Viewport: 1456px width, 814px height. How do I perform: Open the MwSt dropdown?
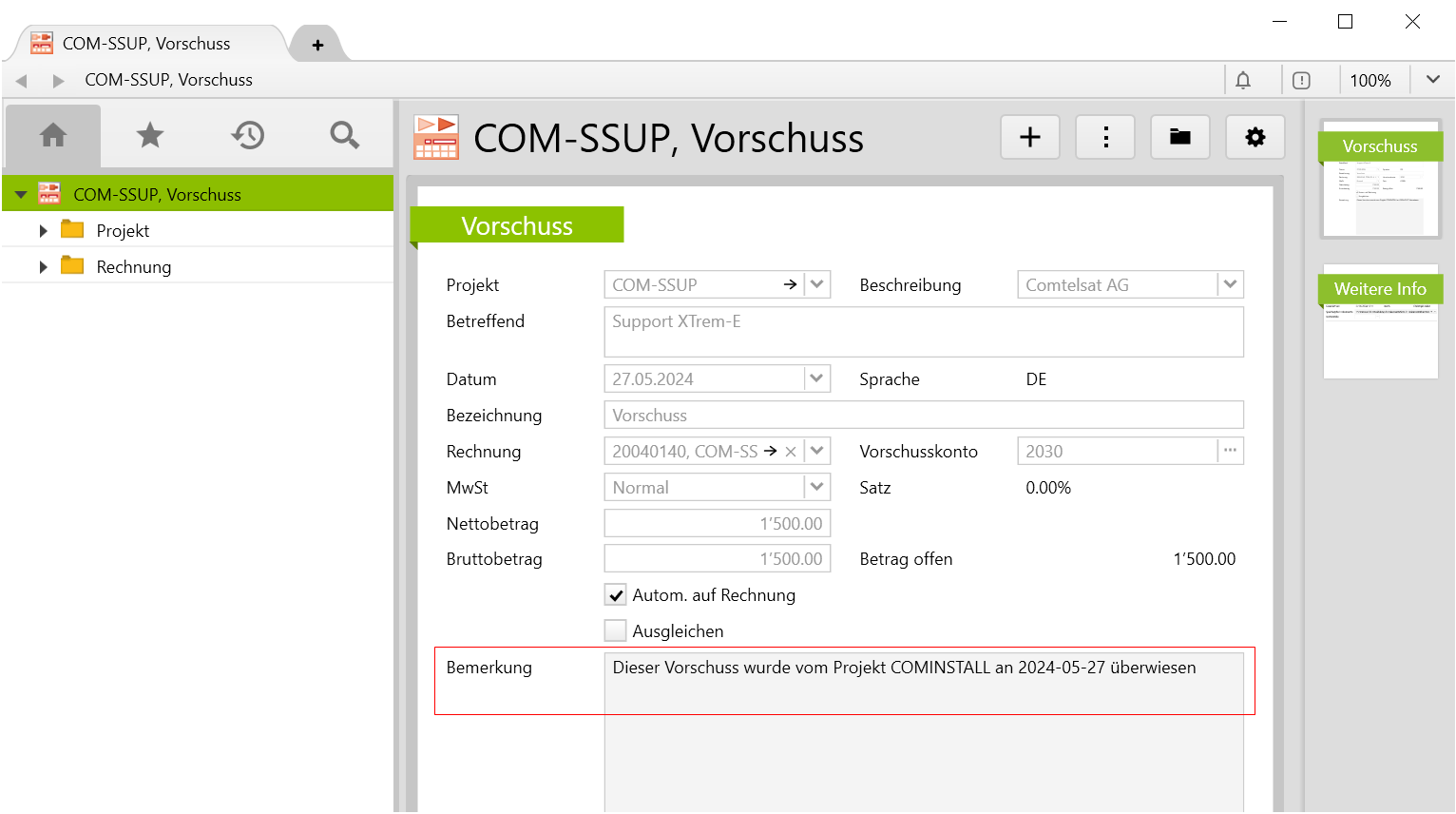click(x=816, y=488)
